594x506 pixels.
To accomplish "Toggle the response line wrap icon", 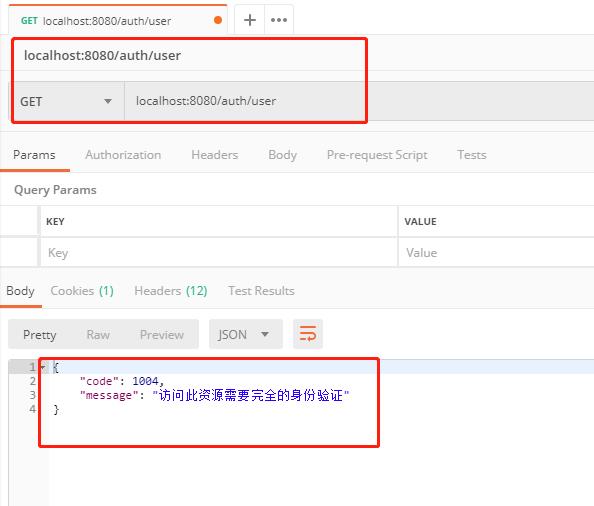I will pos(308,334).
